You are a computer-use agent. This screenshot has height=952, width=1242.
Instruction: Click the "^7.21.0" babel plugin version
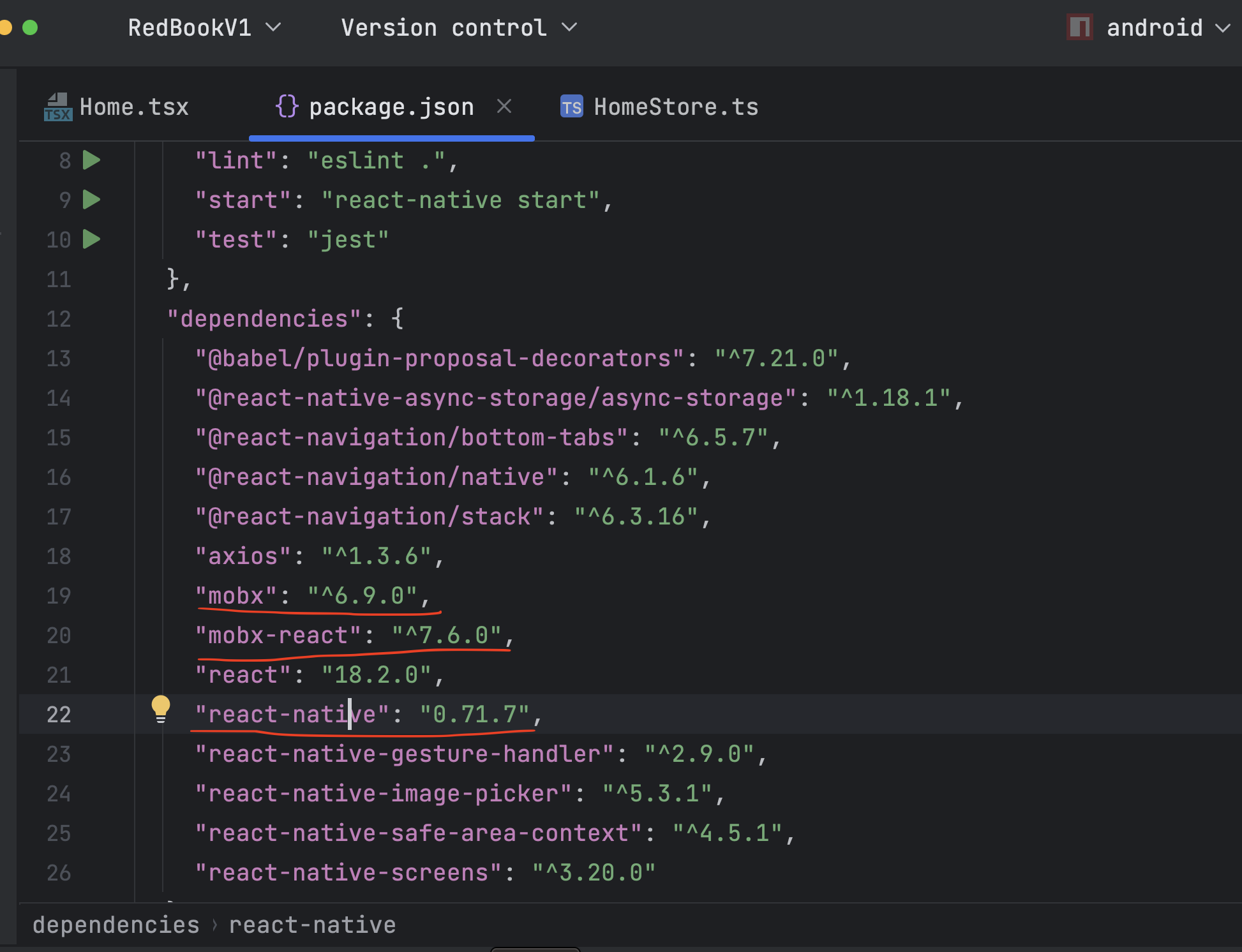[x=777, y=358]
